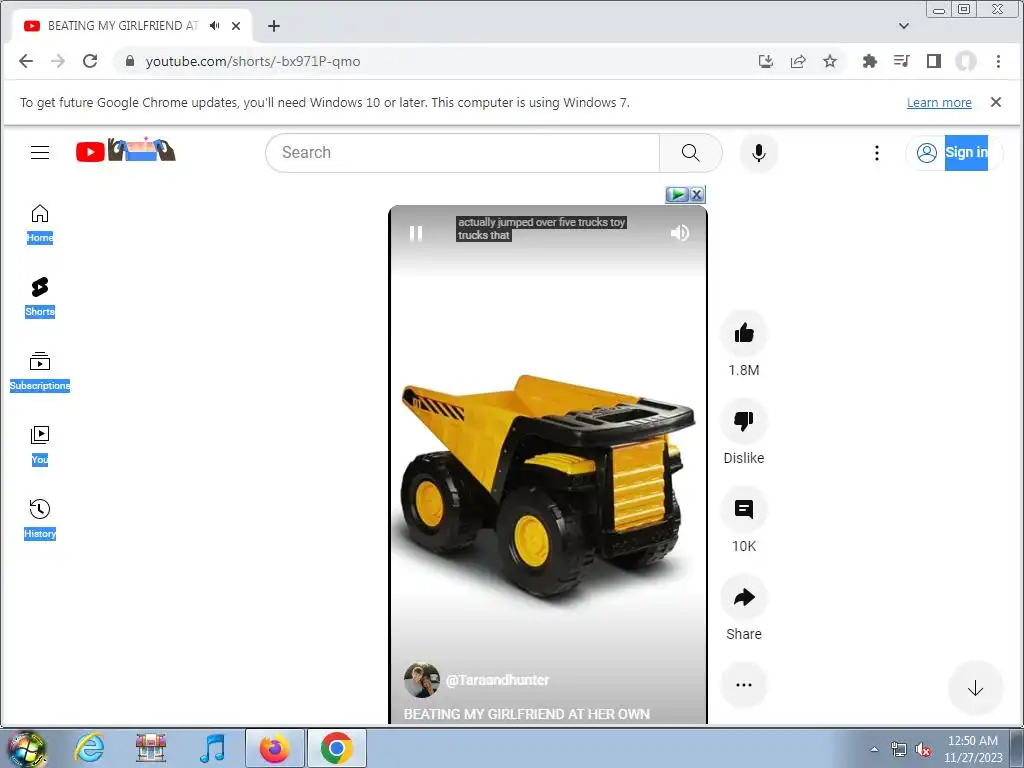1024x768 pixels.
Task: Click the padlock site info icon
Action: (130, 61)
